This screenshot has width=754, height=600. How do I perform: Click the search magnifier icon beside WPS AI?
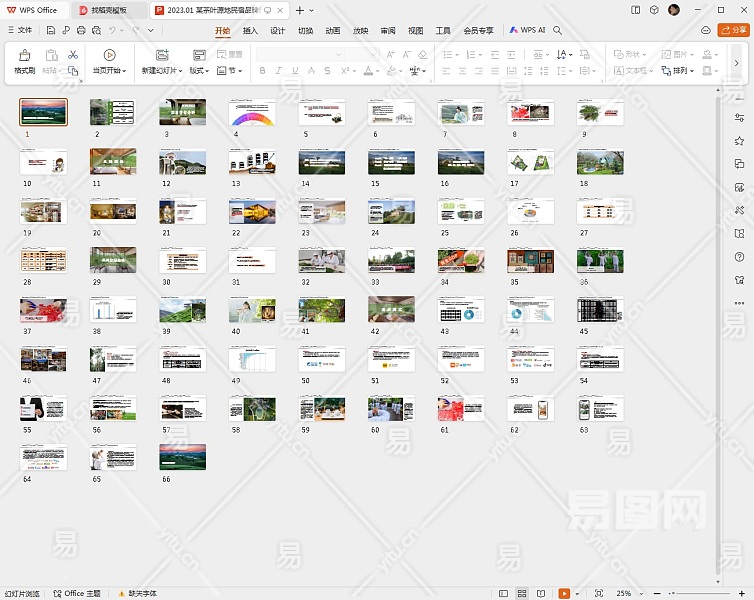tap(558, 31)
